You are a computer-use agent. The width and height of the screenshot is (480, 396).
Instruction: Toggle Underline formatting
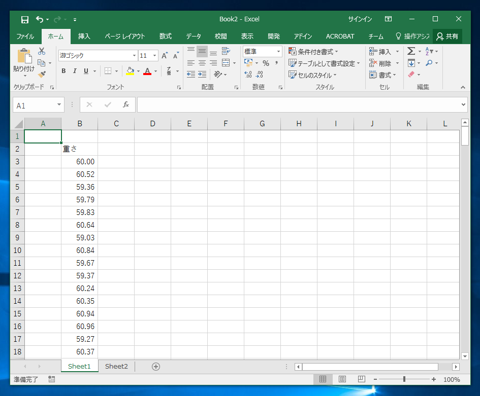tap(86, 71)
